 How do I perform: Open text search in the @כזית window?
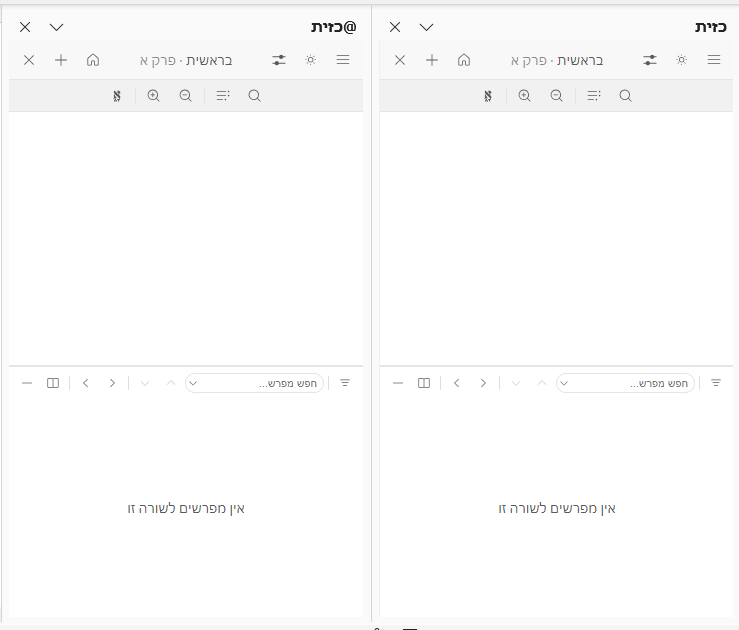click(x=254, y=96)
